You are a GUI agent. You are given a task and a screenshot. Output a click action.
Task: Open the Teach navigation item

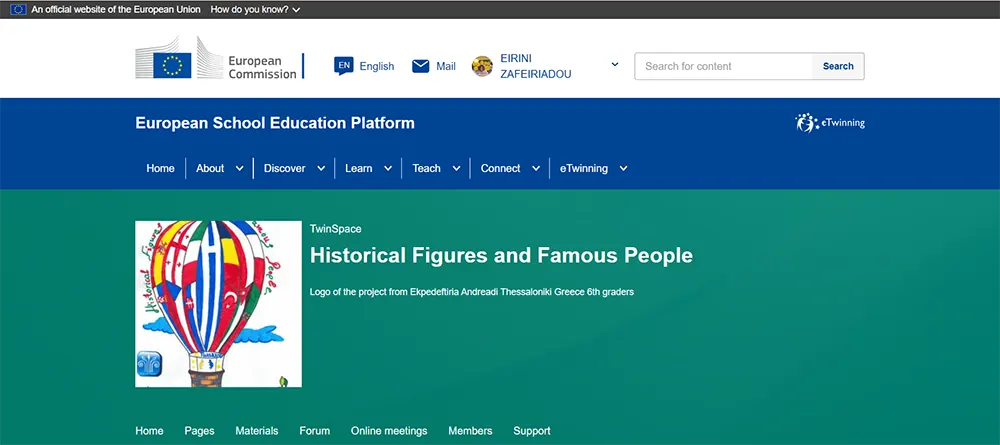[x=427, y=168]
